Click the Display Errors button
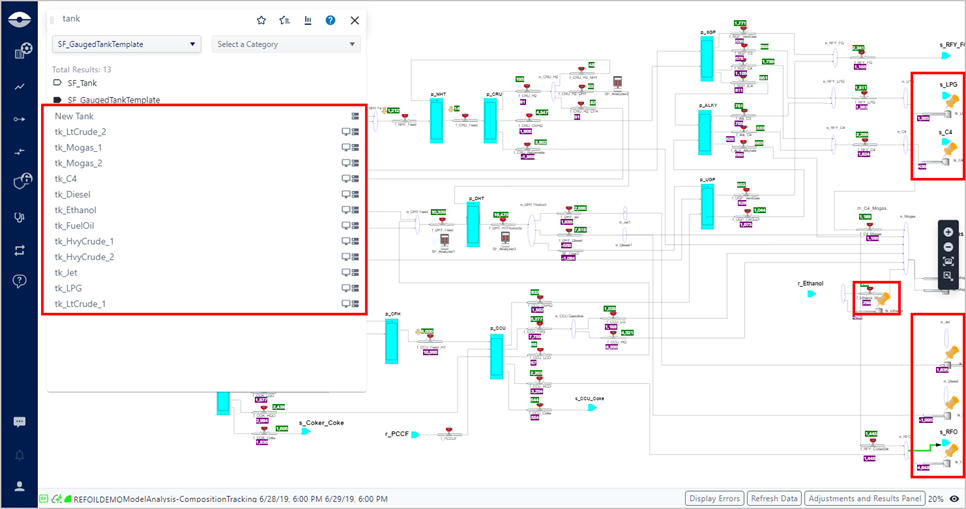Screen dimensions: 966x509 714,498
